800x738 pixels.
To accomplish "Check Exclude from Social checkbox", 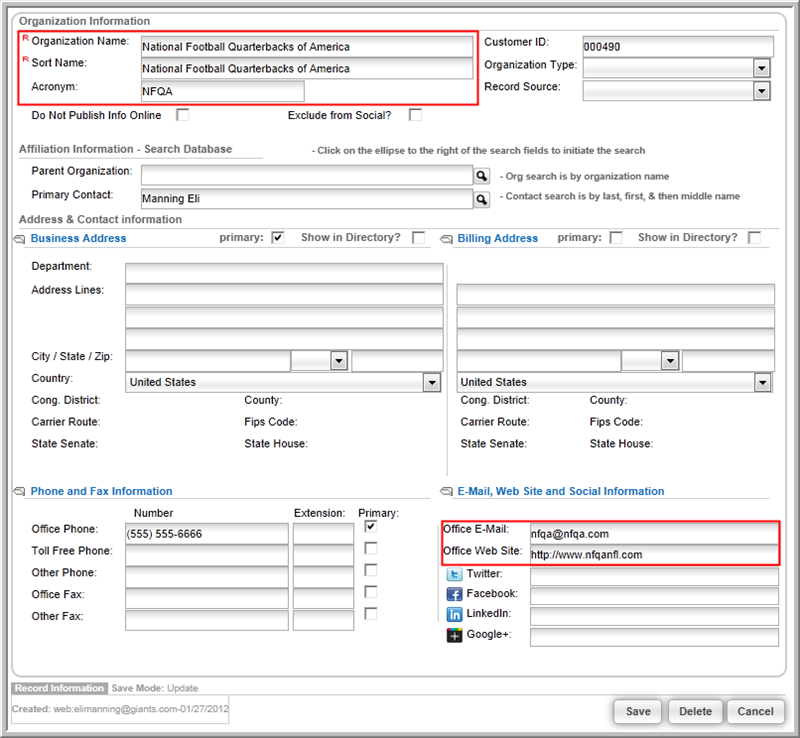I will point(415,115).
